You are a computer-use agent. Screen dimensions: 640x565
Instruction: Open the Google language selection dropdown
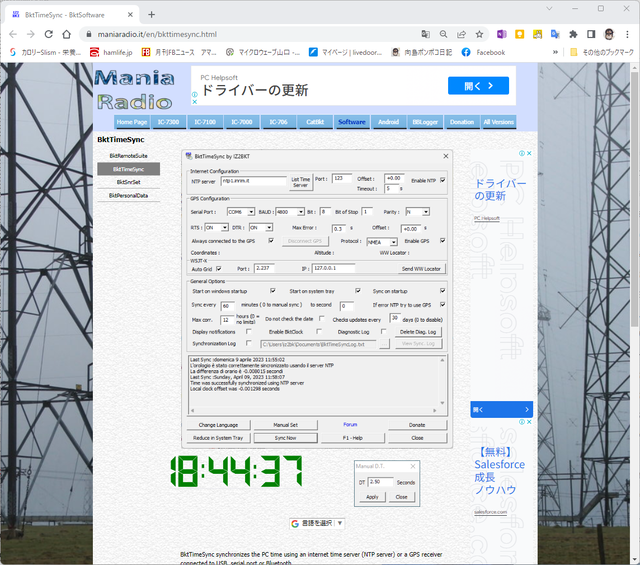(317, 523)
